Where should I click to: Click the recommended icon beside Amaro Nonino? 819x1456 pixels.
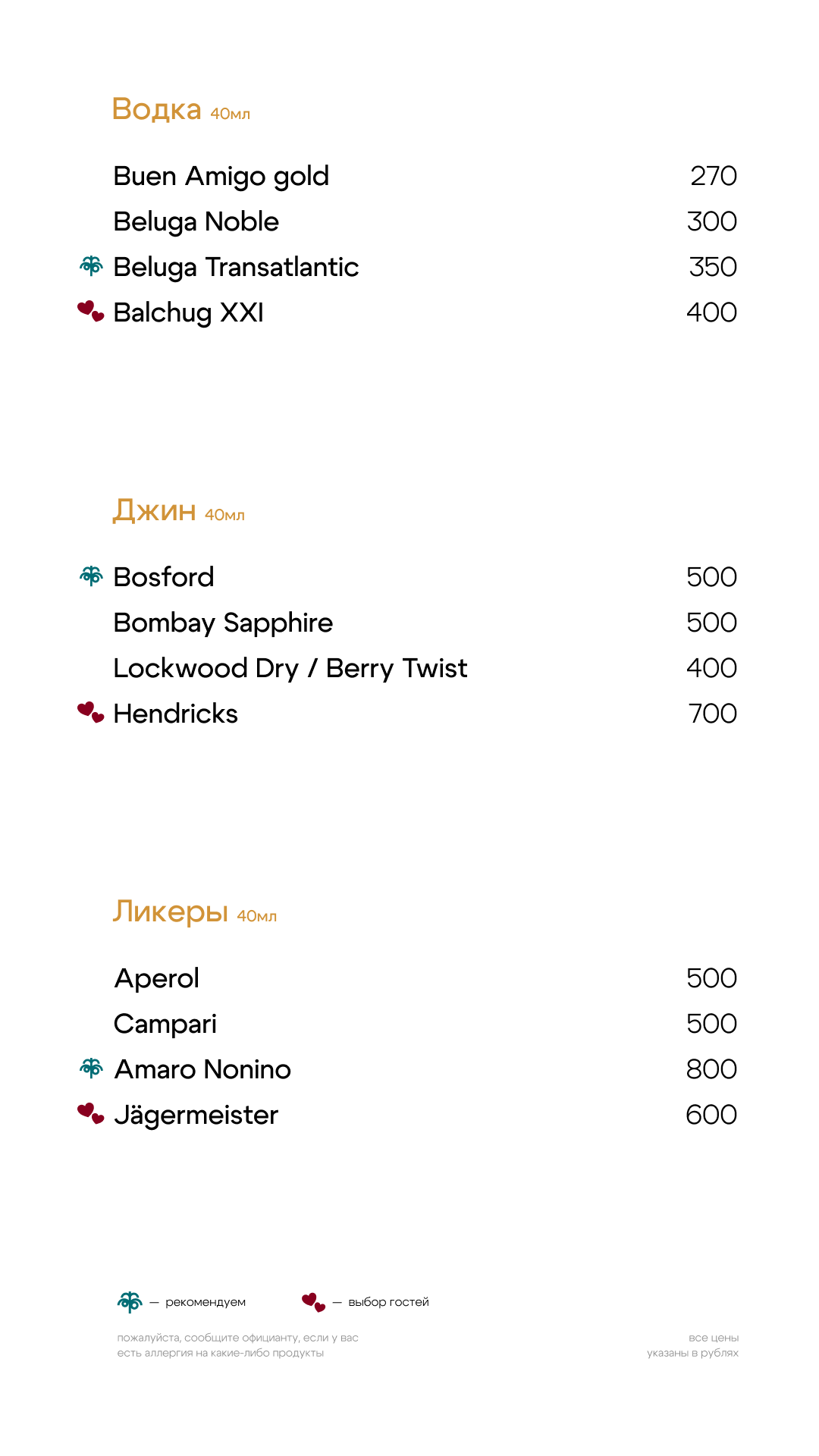point(91,1068)
